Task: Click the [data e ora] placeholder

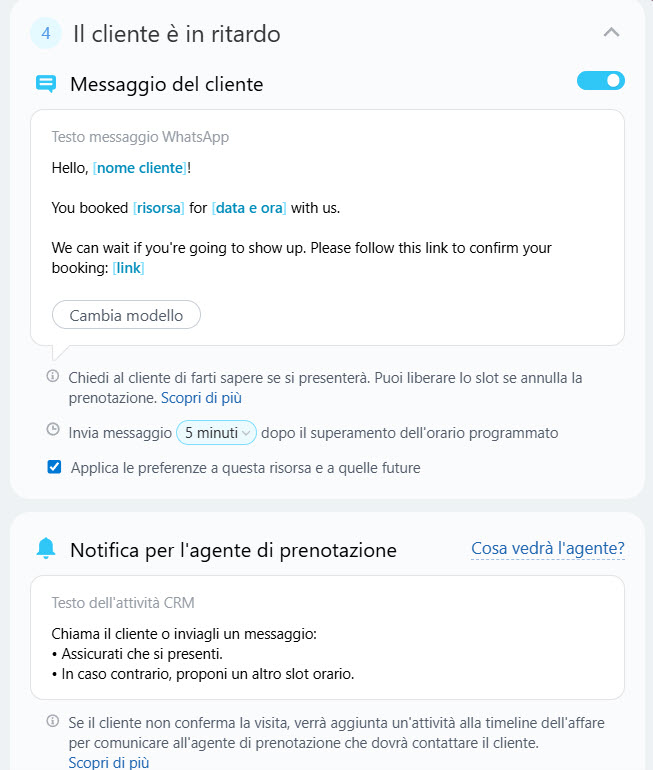Action: [249, 208]
